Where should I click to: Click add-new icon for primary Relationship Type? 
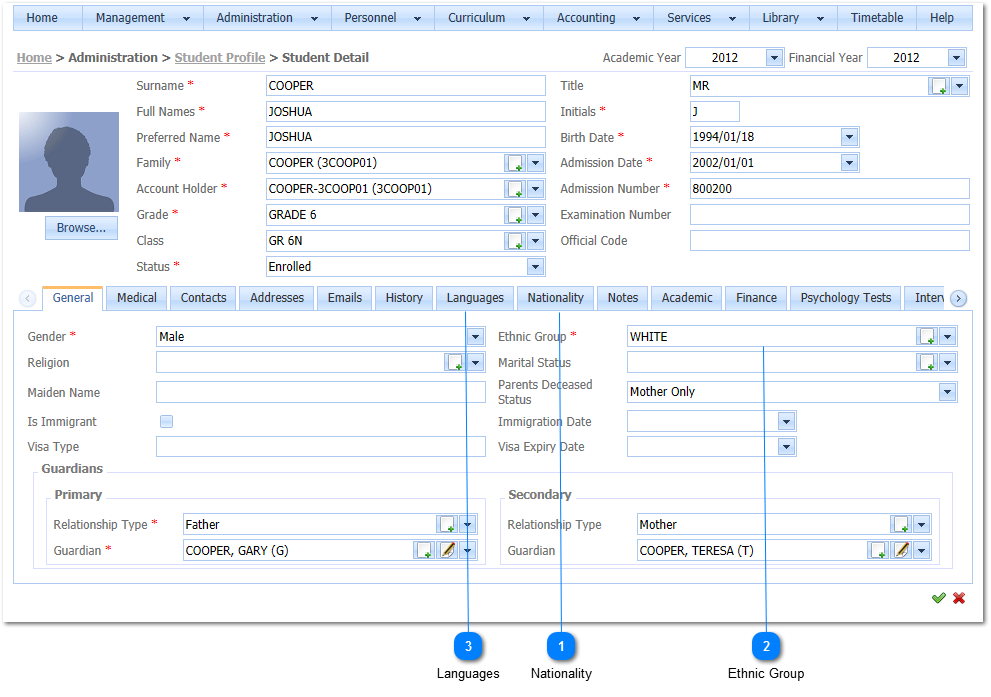(x=447, y=524)
